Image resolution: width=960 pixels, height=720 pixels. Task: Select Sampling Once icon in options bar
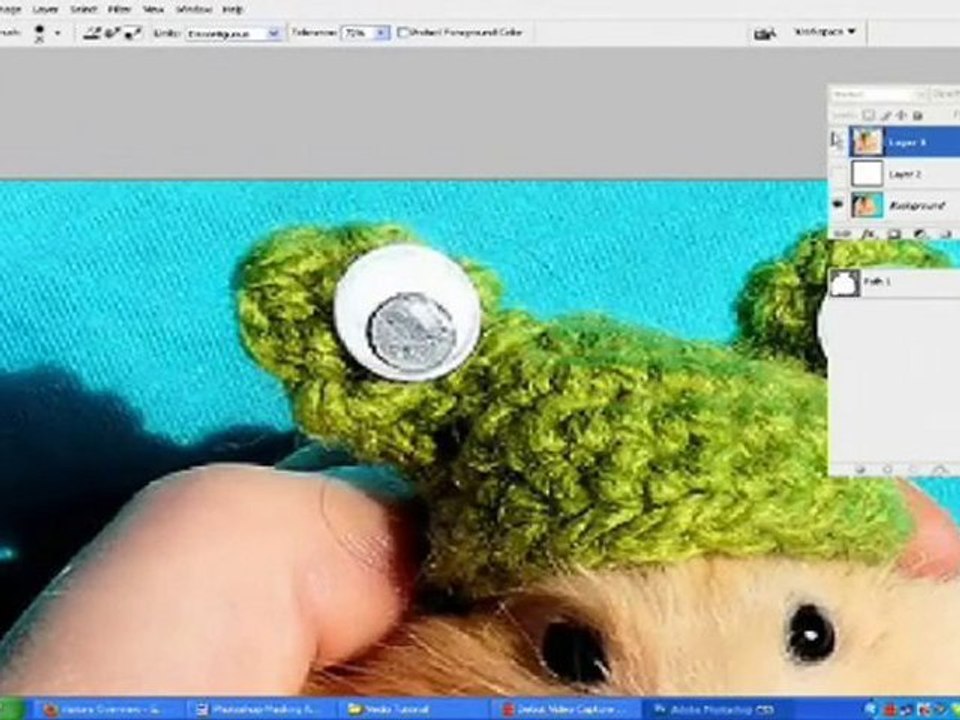(111, 33)
